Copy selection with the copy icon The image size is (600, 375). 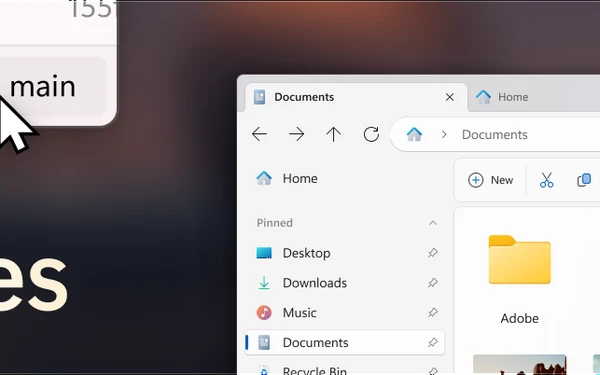(584, 180)
